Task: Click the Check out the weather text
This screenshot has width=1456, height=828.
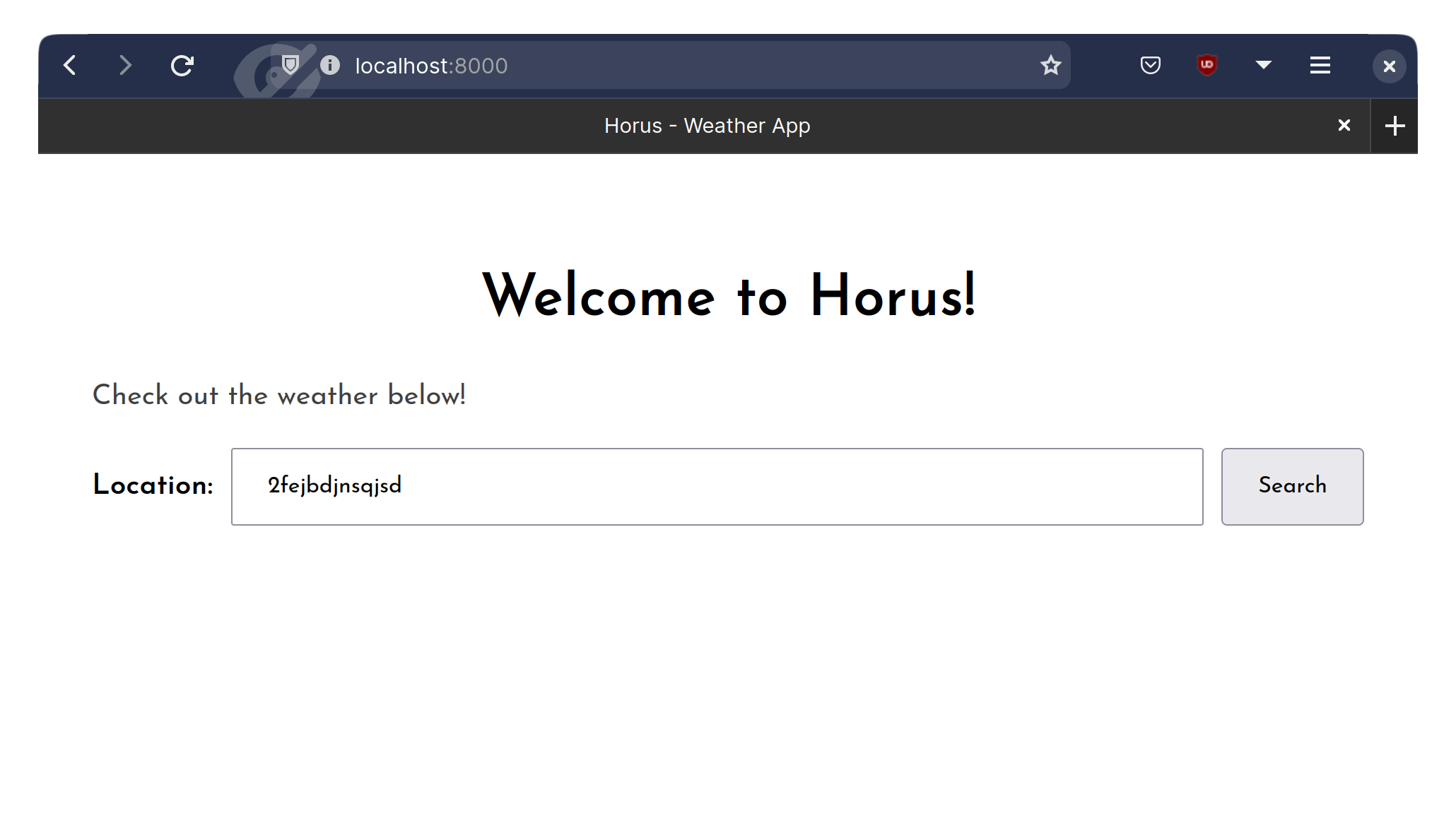Action: click(279, 396)
